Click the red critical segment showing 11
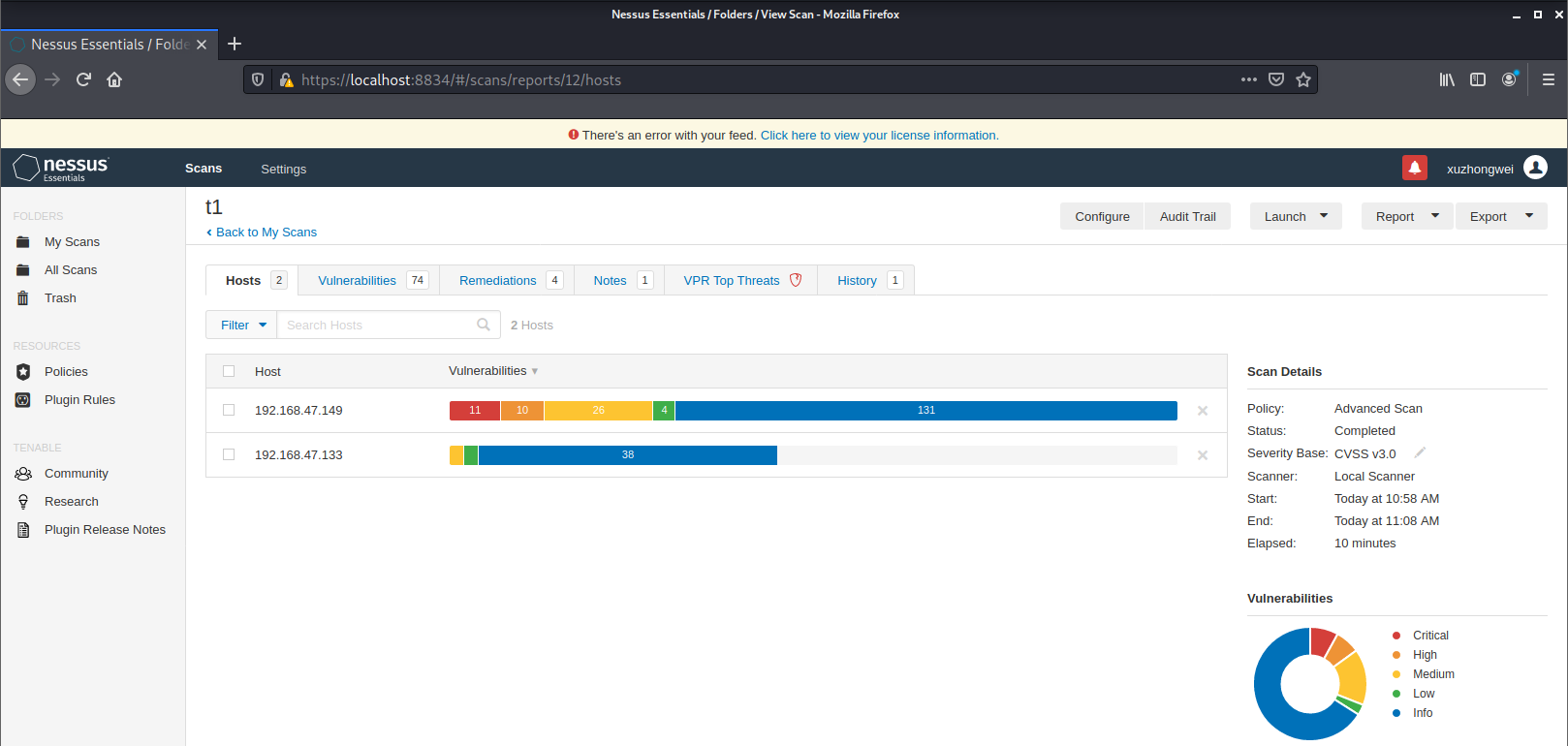The image size is (1568, 746). 475,411
